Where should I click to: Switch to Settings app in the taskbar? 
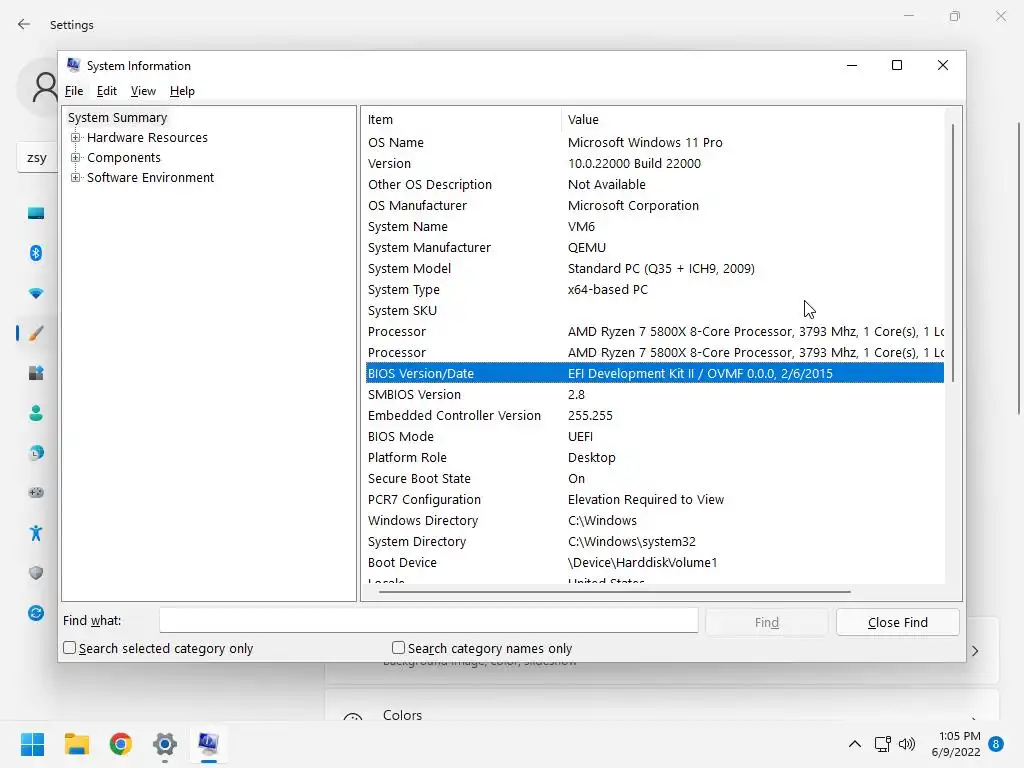pos(165,744)
